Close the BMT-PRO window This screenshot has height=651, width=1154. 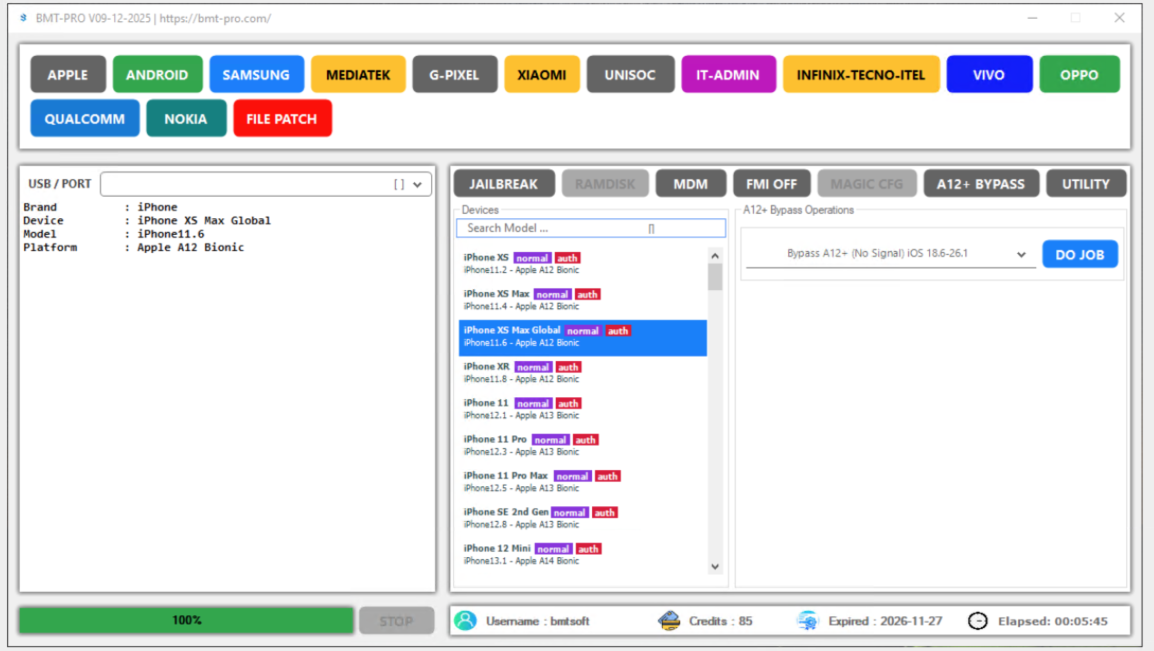tap(1119, 18)
